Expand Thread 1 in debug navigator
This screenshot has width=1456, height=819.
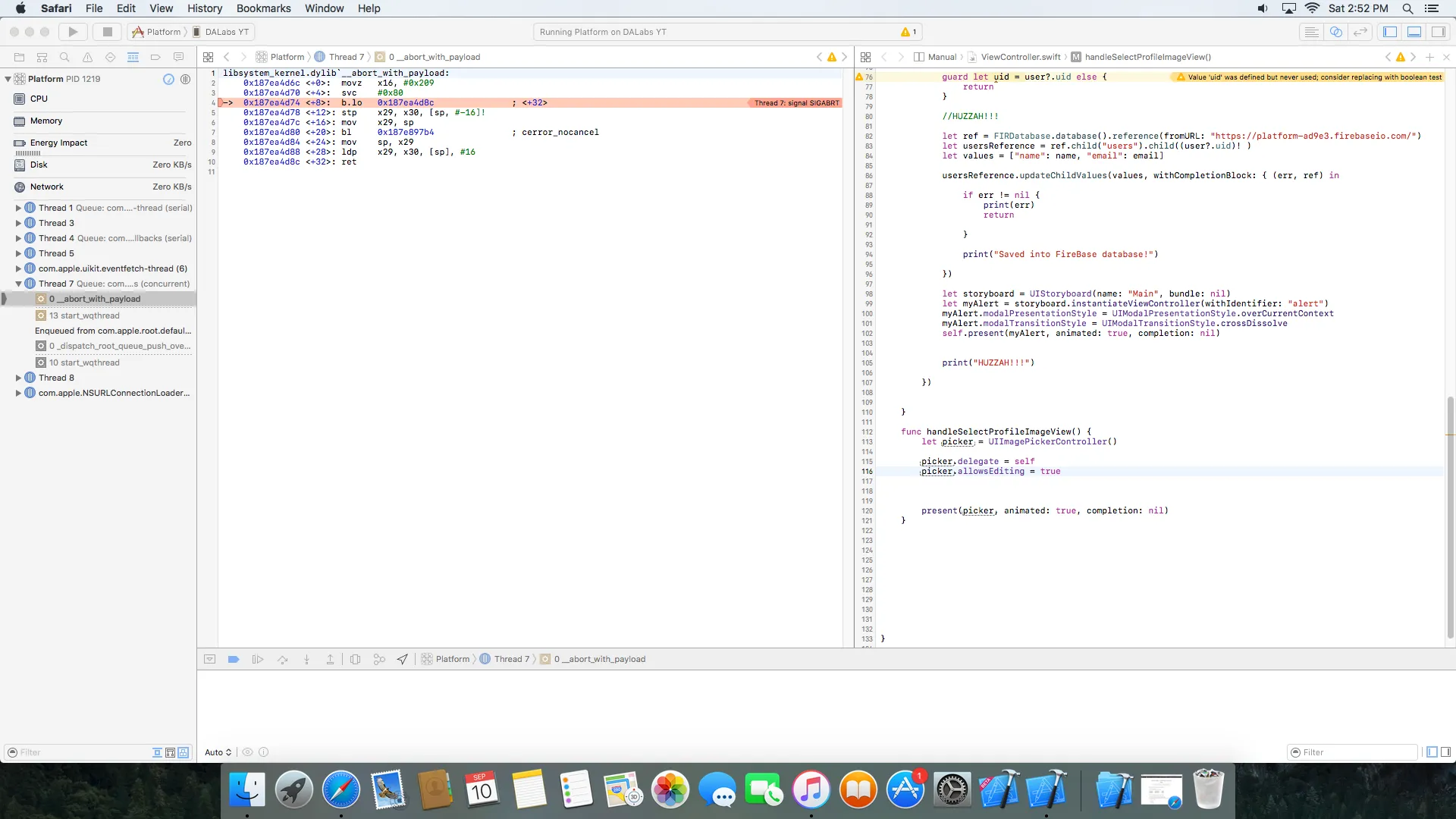tap(18, 208)
